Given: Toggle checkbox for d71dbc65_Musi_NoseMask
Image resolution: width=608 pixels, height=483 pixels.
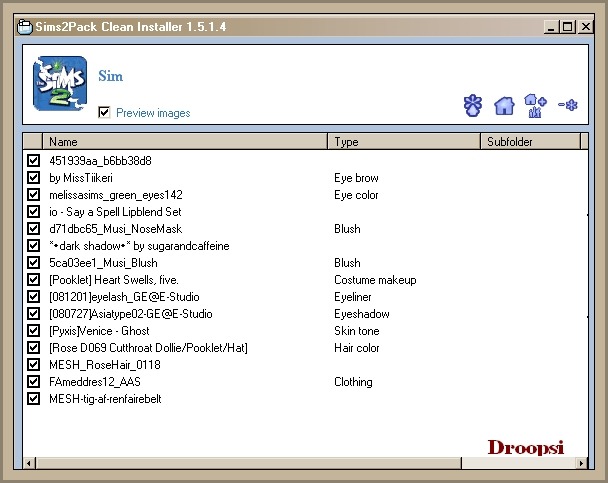Looking at the screenshot, I should pyautogui.click(x=33, y=229).
